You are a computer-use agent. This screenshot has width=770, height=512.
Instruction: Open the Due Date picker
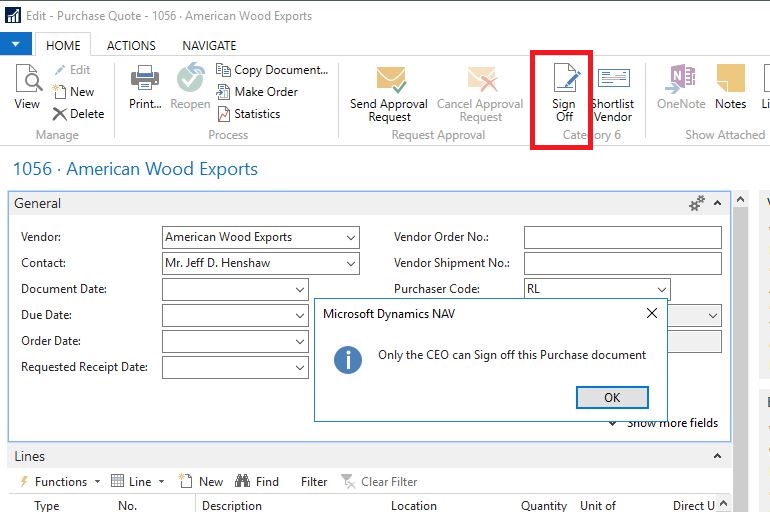[300, 316]
